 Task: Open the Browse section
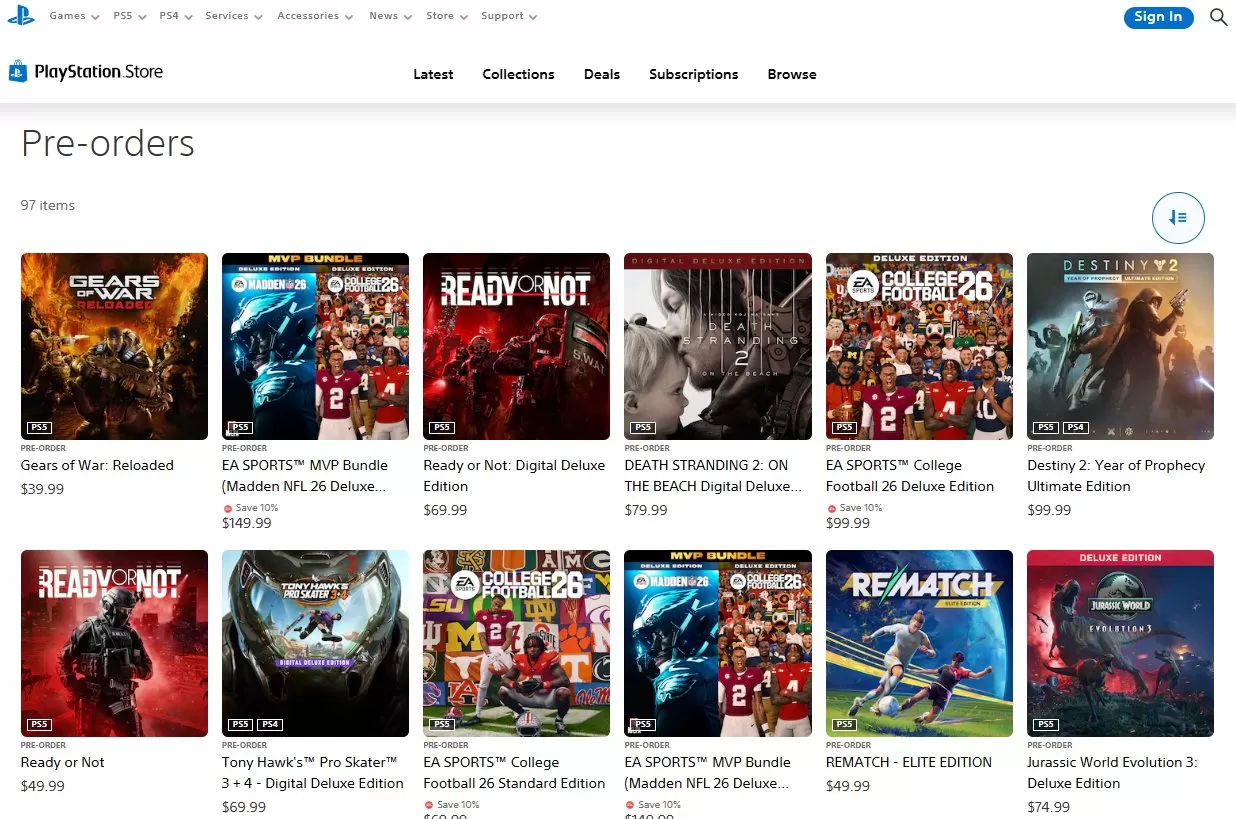tap(792, 74)
